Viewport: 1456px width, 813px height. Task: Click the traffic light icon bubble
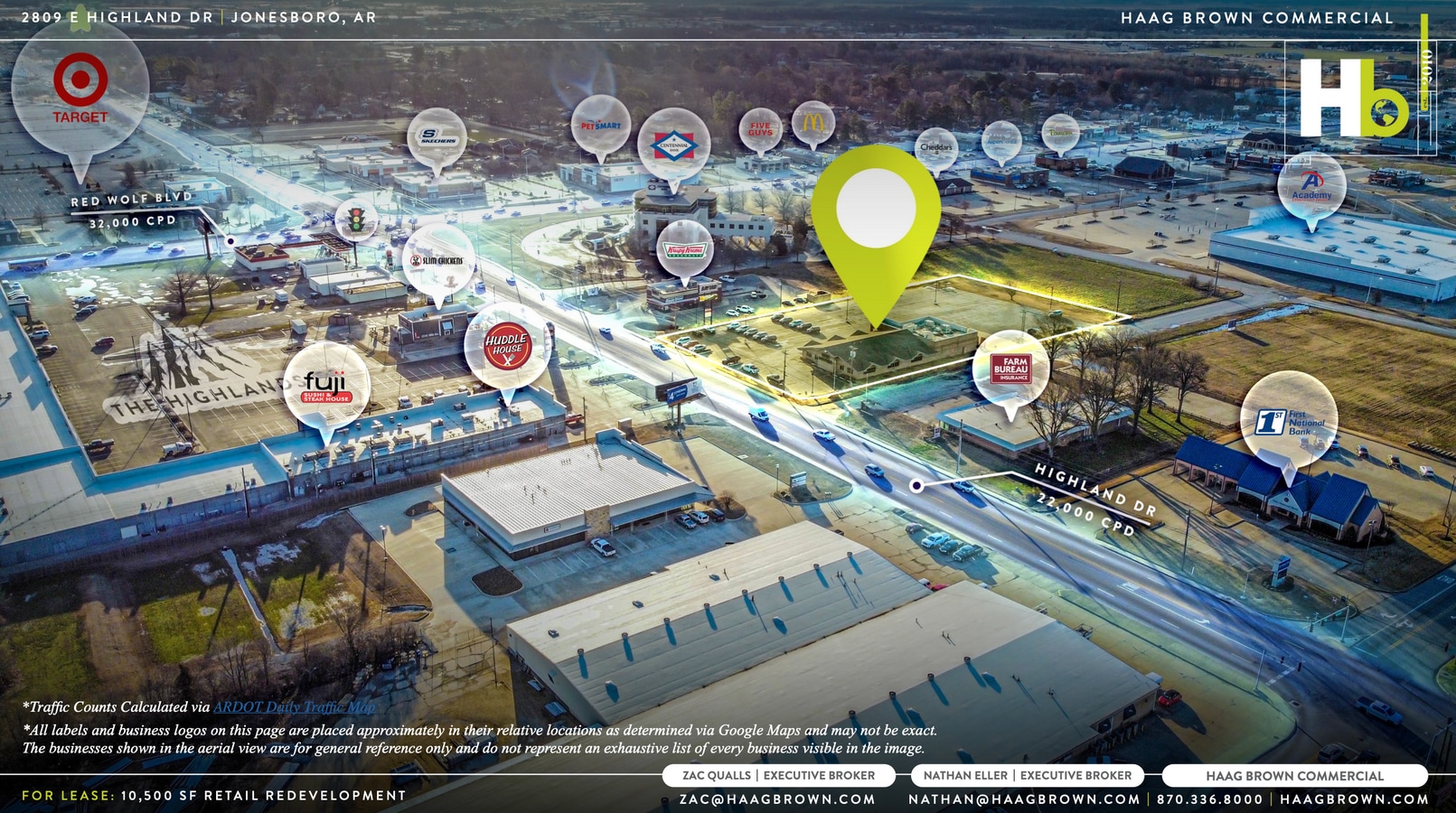click(x=356, y=219)
